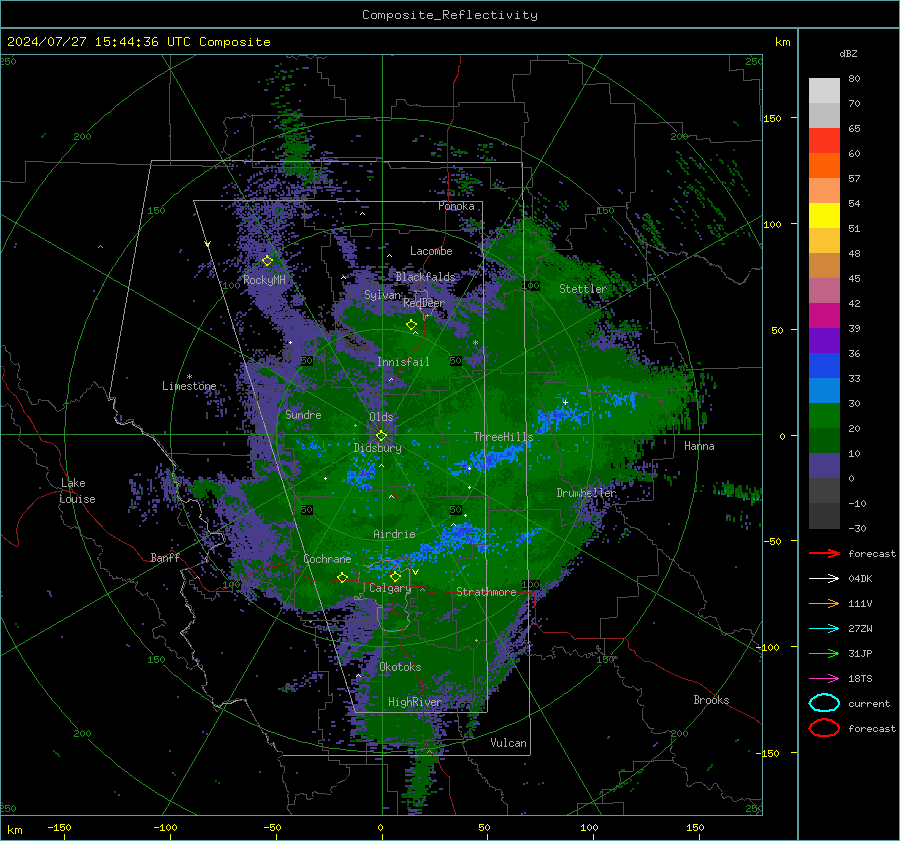Select the orange 111V arrow icon
Screen dimensions: 900x841
pyautogui.click(x=824, y=603)
